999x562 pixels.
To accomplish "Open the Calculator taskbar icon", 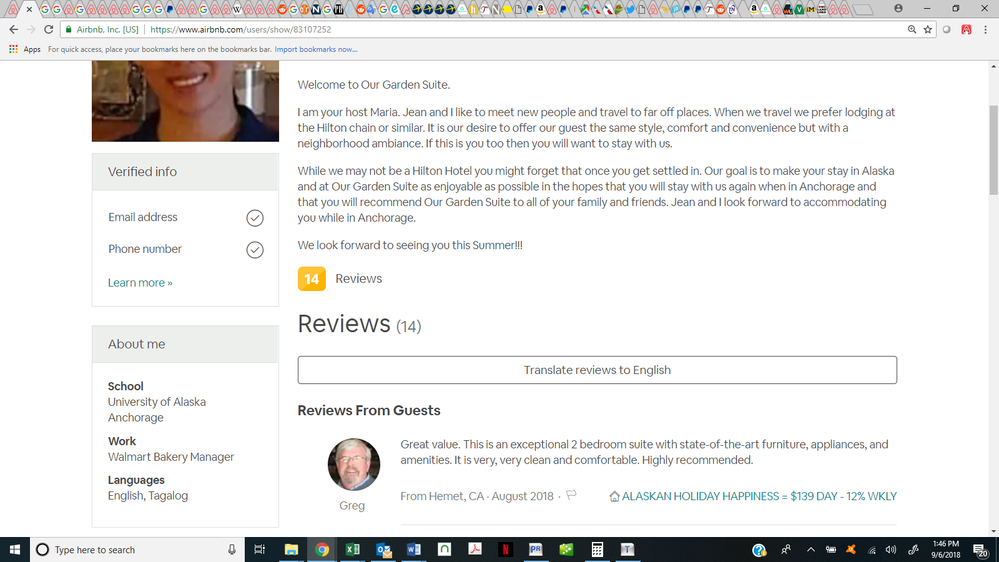I will 597,549.
